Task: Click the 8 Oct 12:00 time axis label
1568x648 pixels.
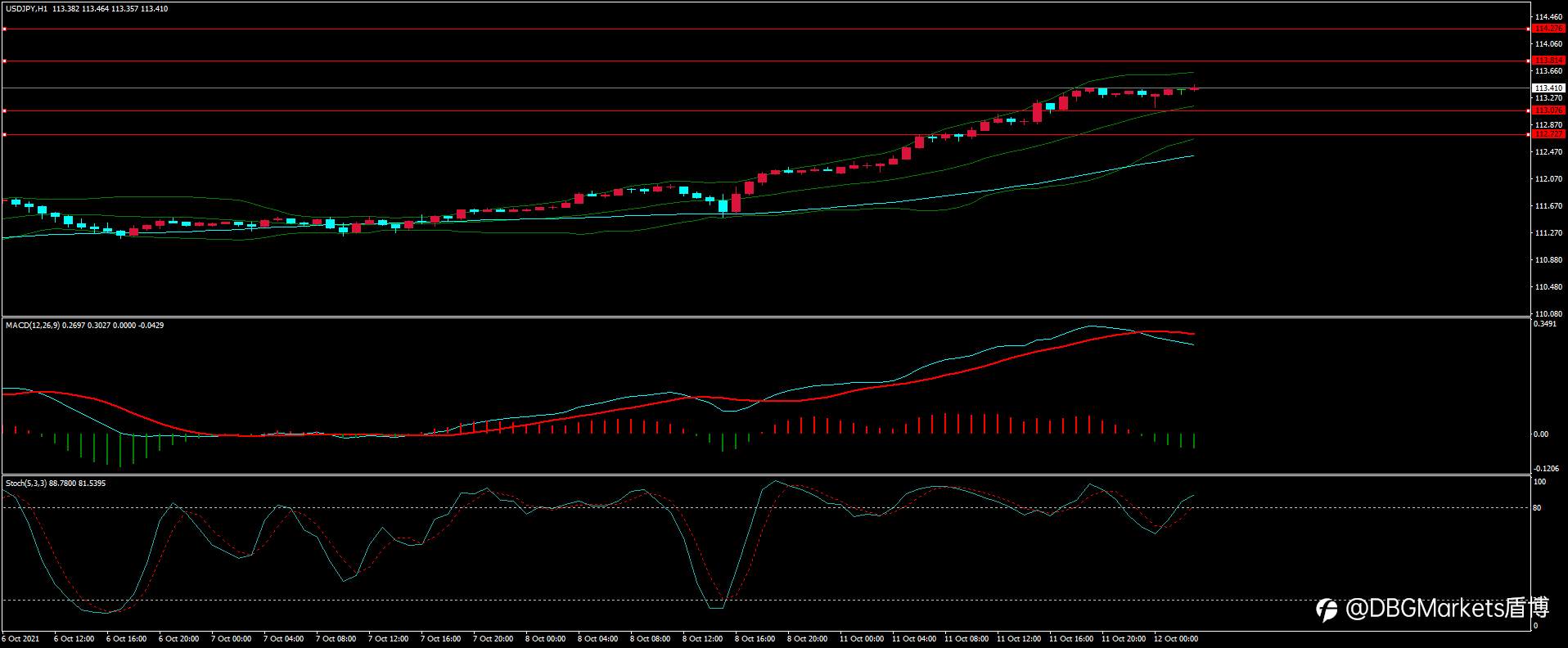Action: pyautogui.click(x=703, y=639)
